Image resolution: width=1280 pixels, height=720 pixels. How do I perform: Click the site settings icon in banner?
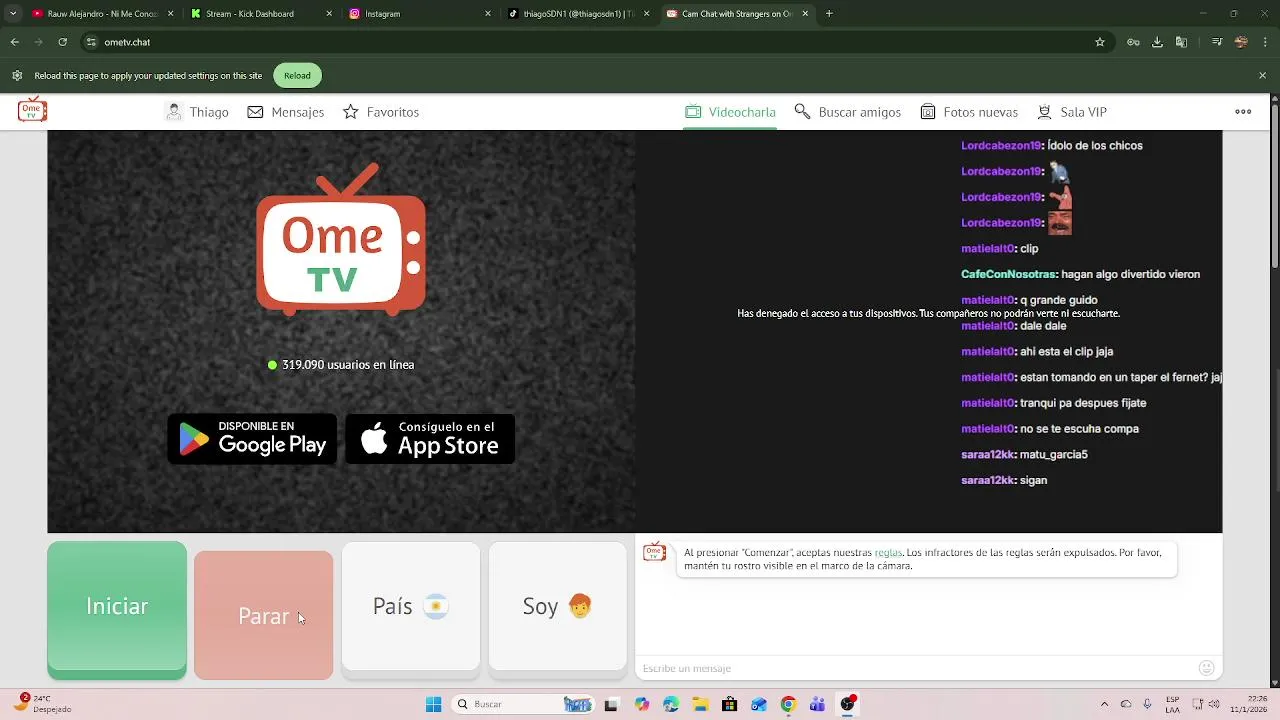point(17,75)
